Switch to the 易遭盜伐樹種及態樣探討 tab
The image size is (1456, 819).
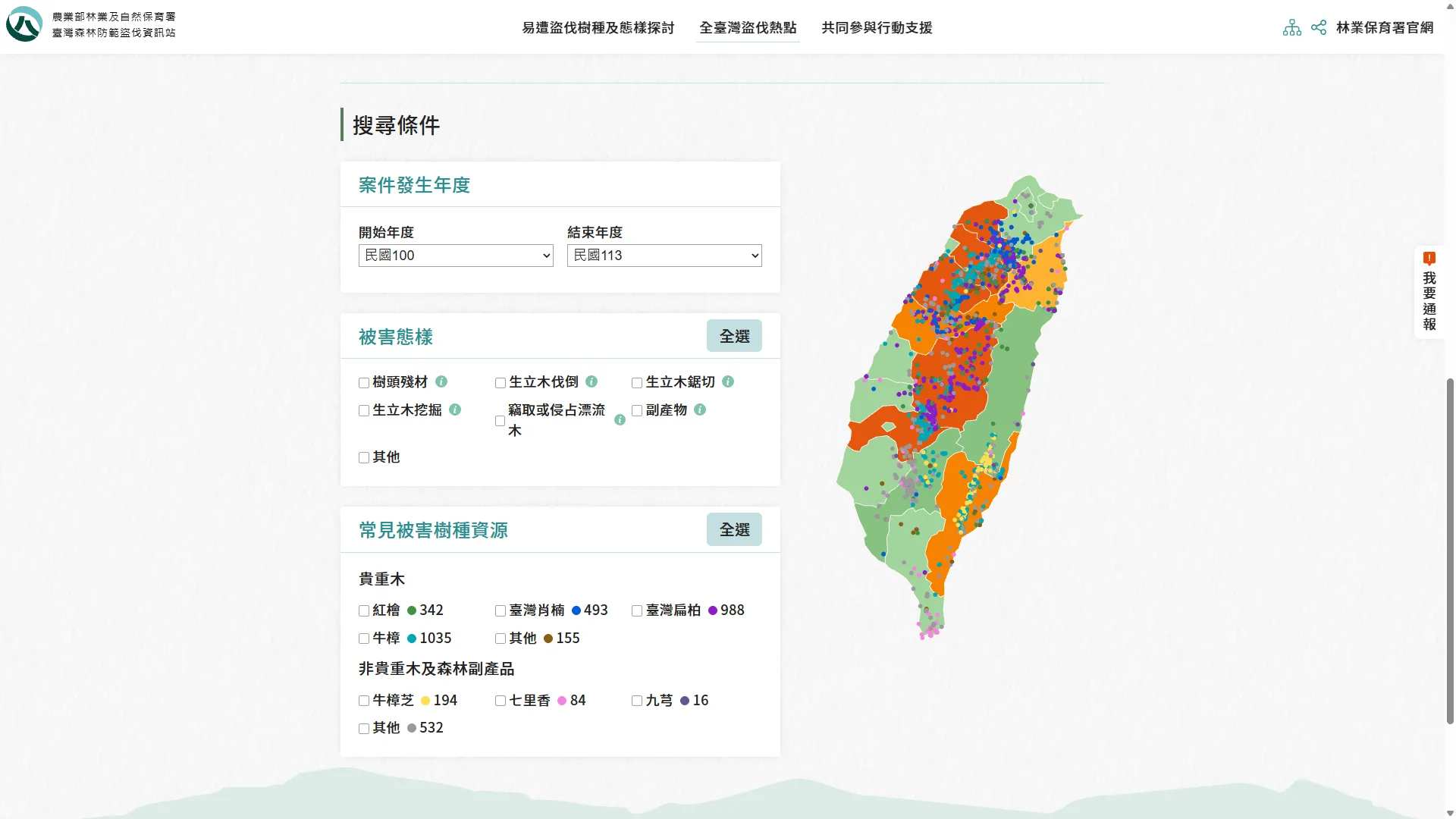[597, 28]
